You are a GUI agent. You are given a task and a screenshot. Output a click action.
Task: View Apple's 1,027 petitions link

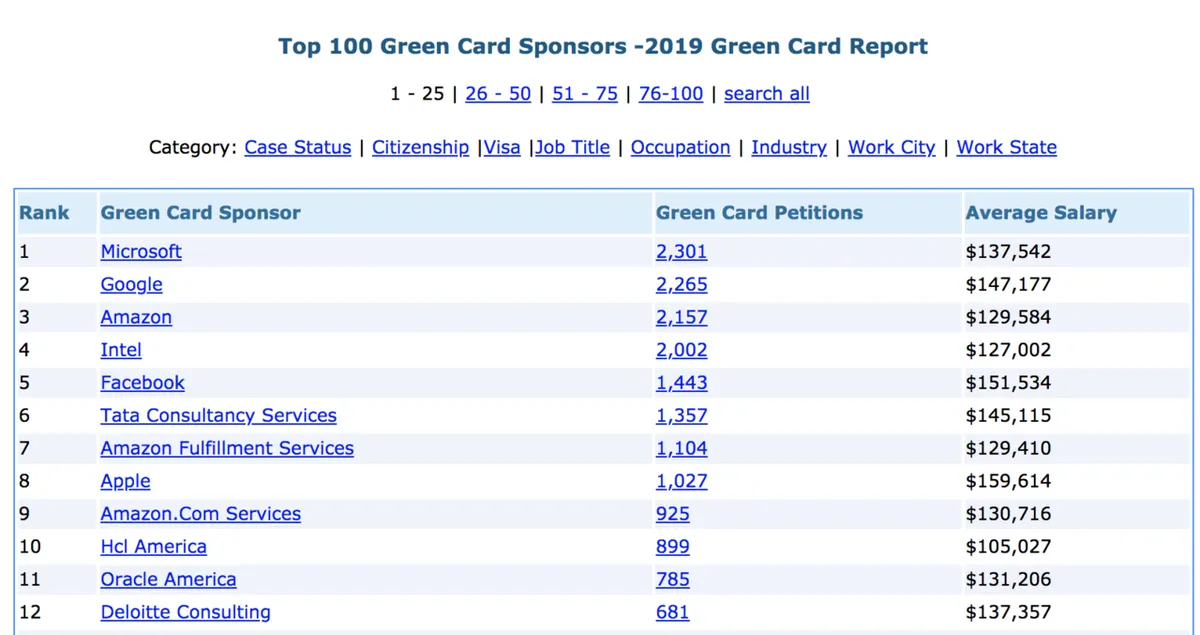click(x=681, y=481)
